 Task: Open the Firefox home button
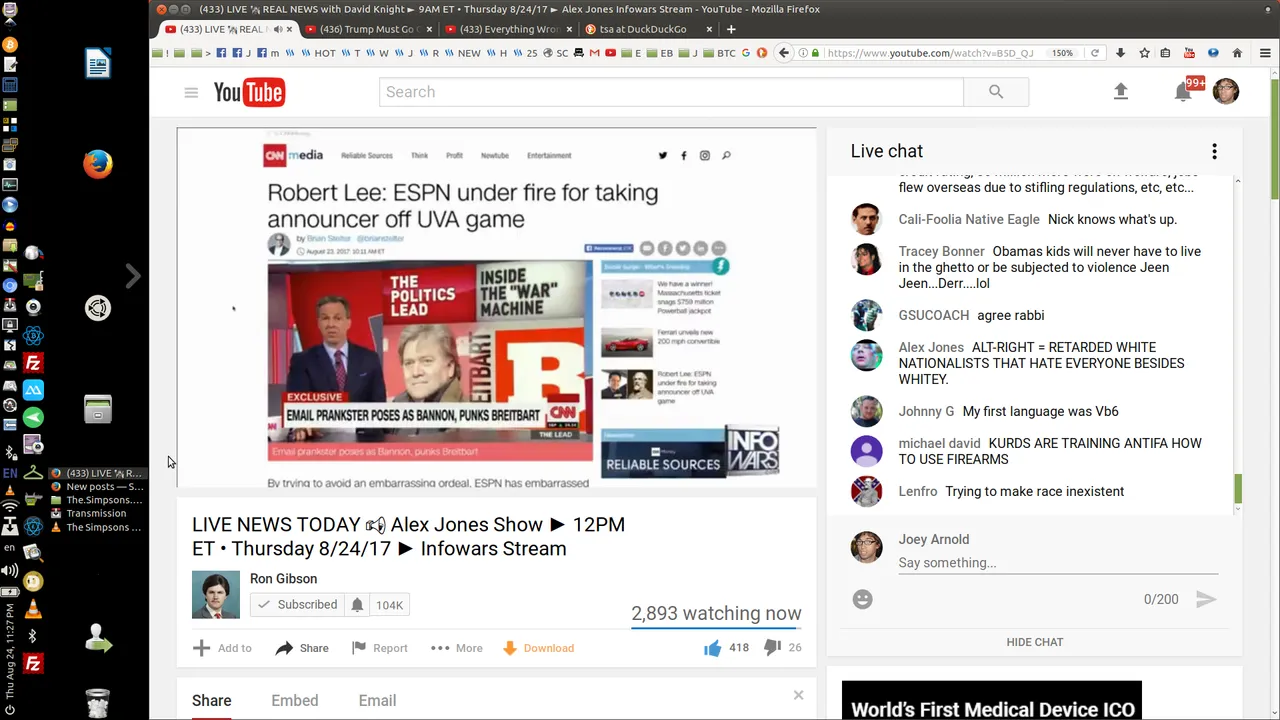[x=1237, y=53]
